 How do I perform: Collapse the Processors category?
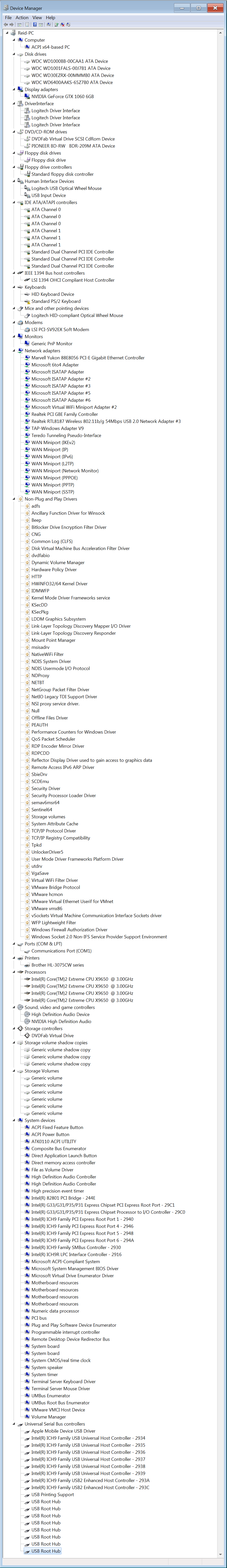point(14,972)
